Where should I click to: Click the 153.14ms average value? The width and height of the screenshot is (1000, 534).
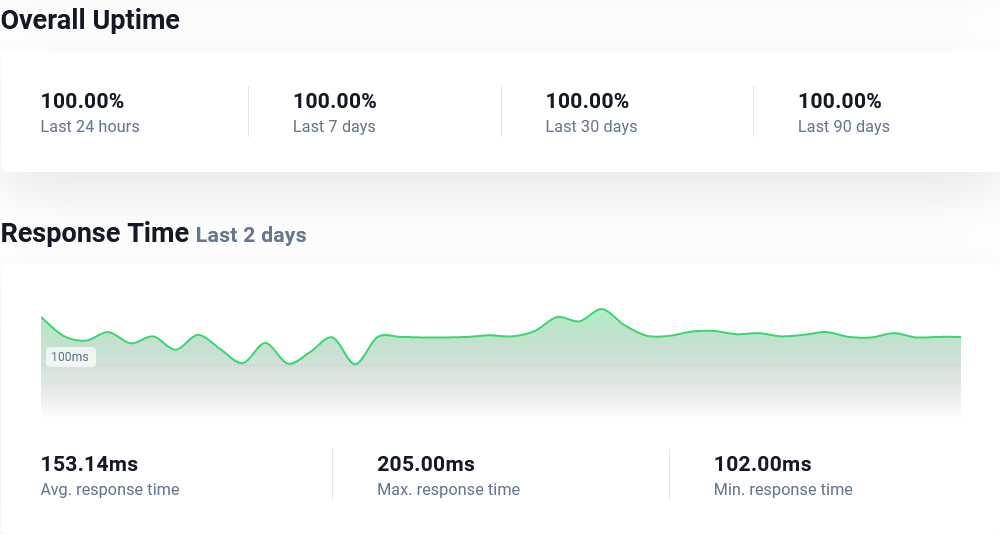tap(89, 464)
